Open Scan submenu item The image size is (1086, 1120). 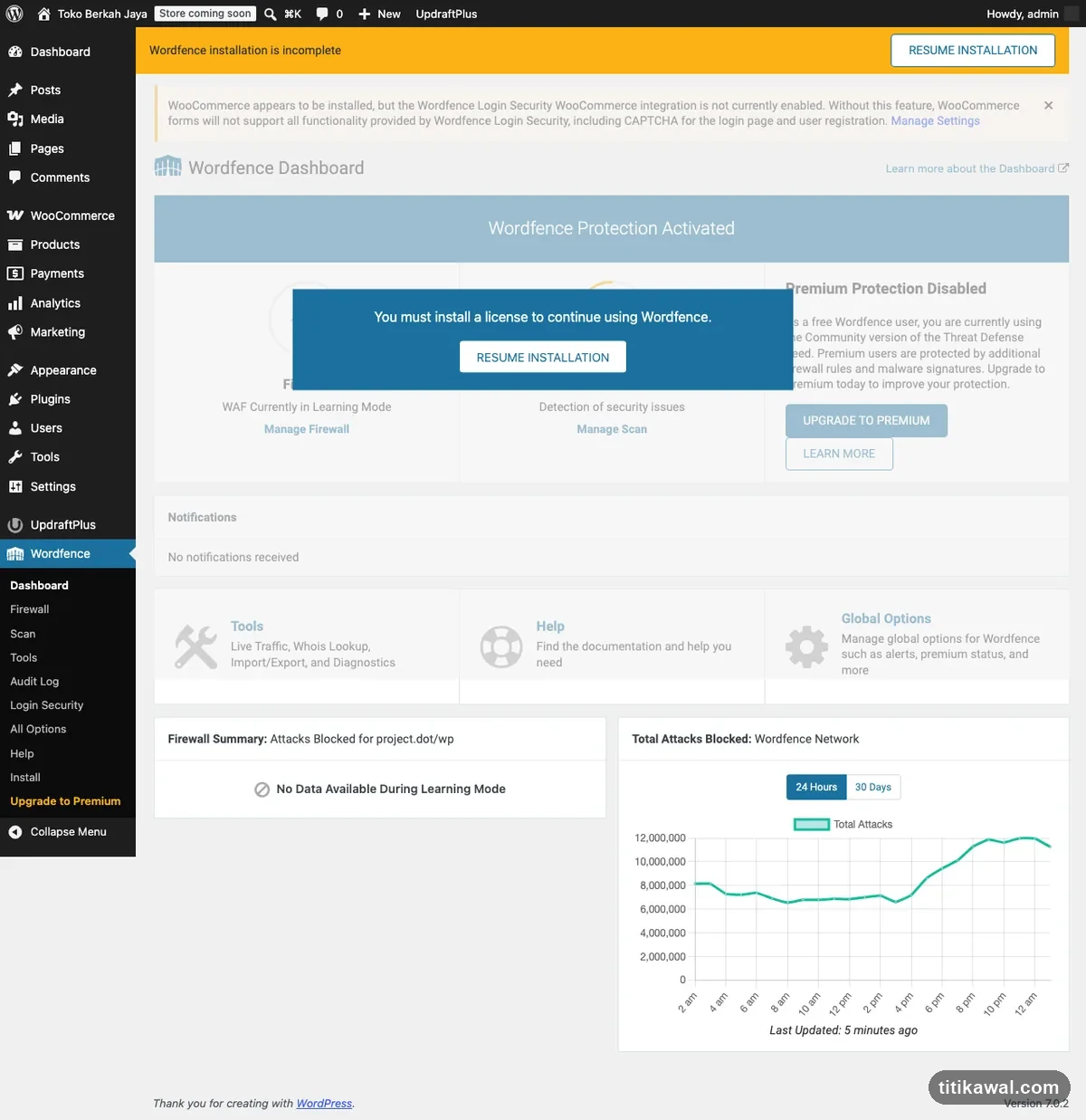23,634
